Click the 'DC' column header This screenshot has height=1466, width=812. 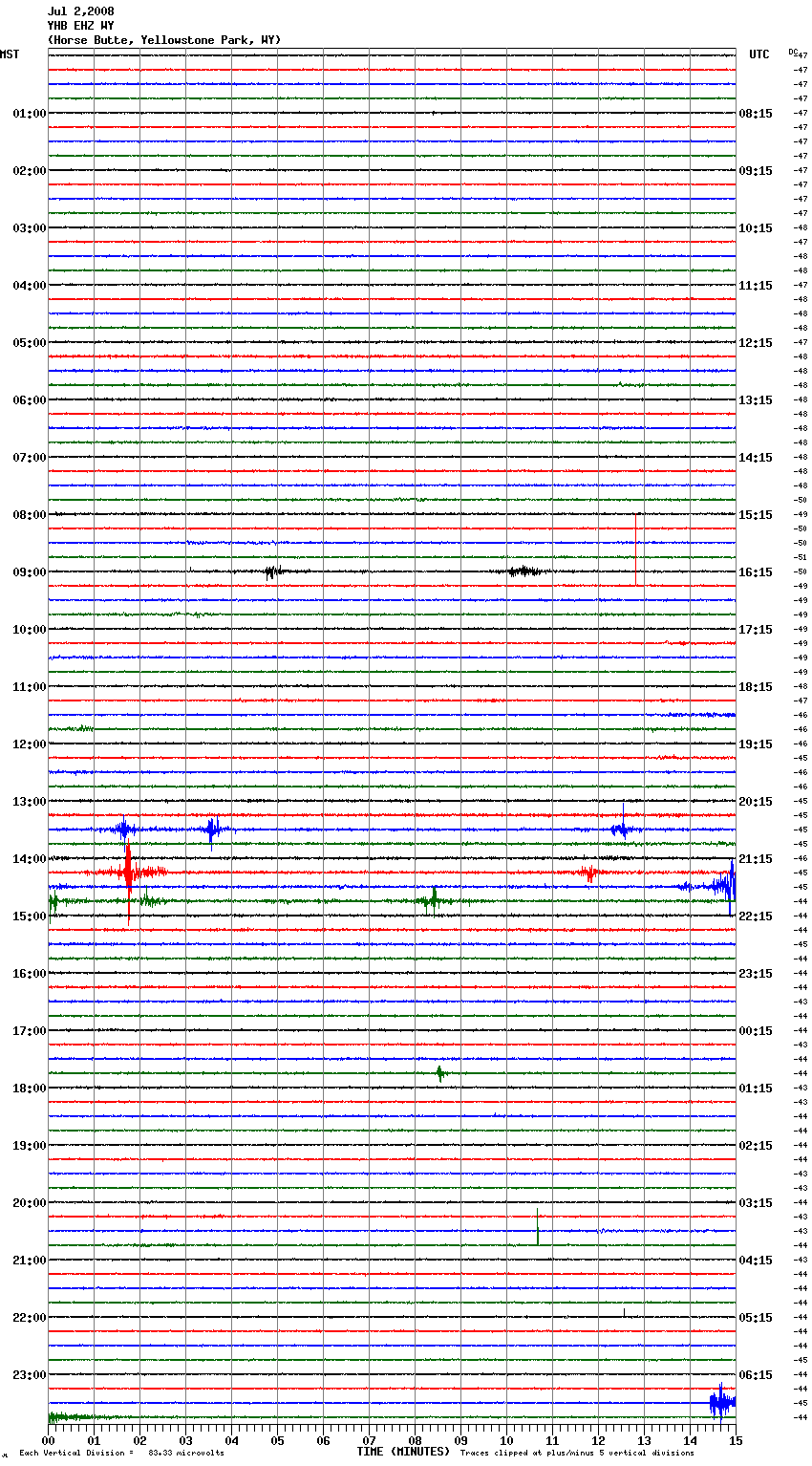(793, 52)
